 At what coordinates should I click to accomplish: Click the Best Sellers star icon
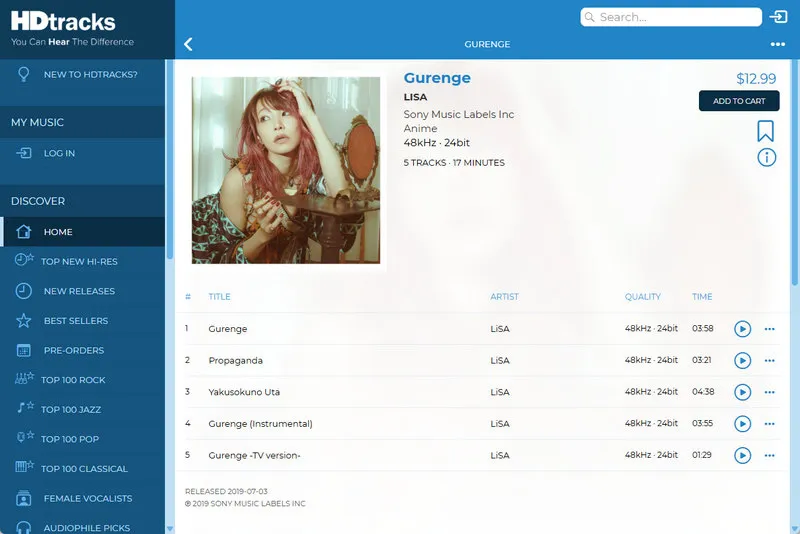coord(23,320)
